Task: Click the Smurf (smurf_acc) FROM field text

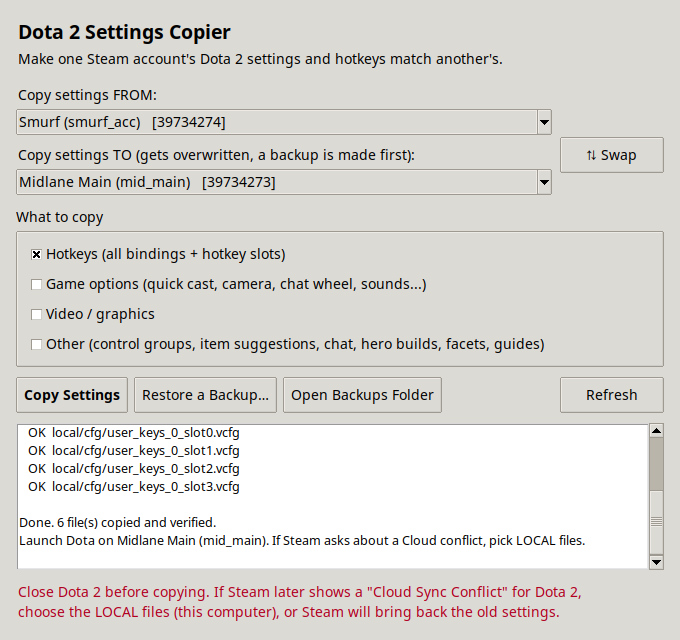Action: coord(122,122)
